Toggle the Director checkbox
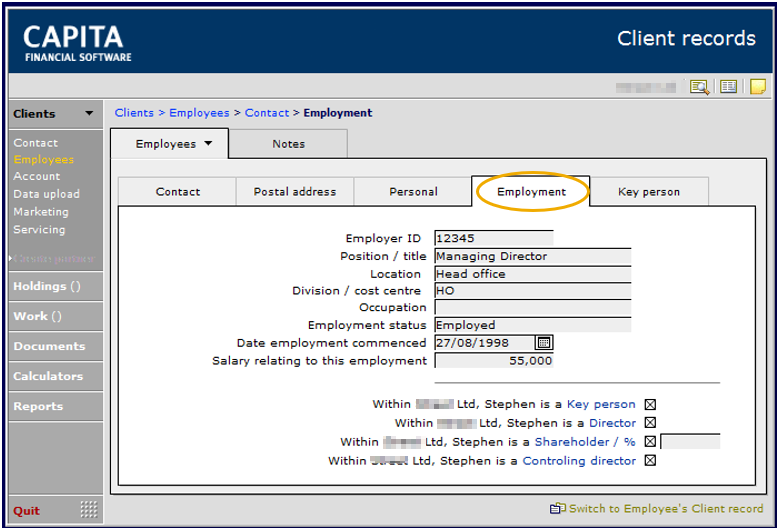The height and width of the screenshot is (532, 780). coord(650,423)
